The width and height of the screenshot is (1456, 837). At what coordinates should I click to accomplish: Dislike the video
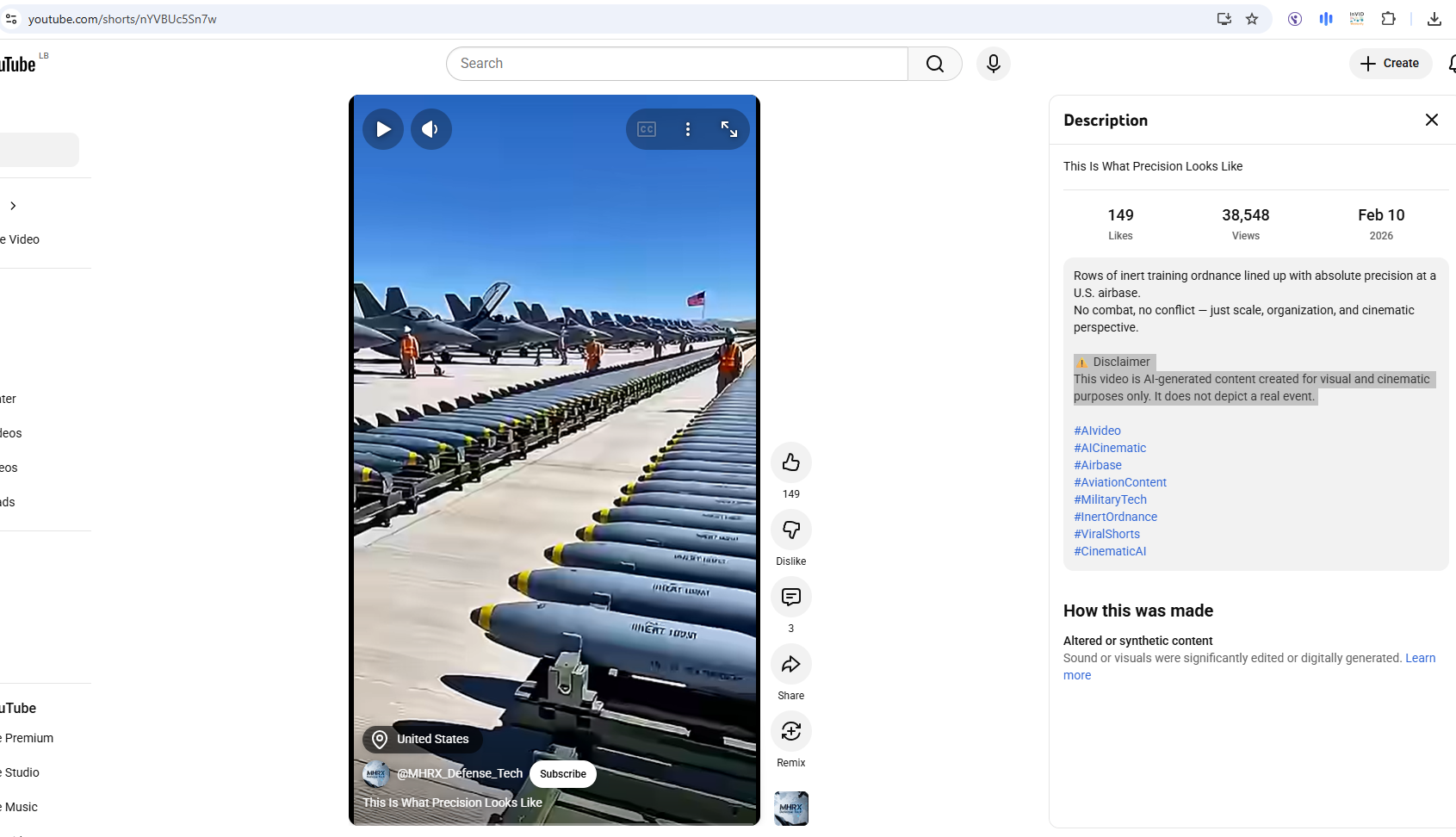(x=790, y=530)
